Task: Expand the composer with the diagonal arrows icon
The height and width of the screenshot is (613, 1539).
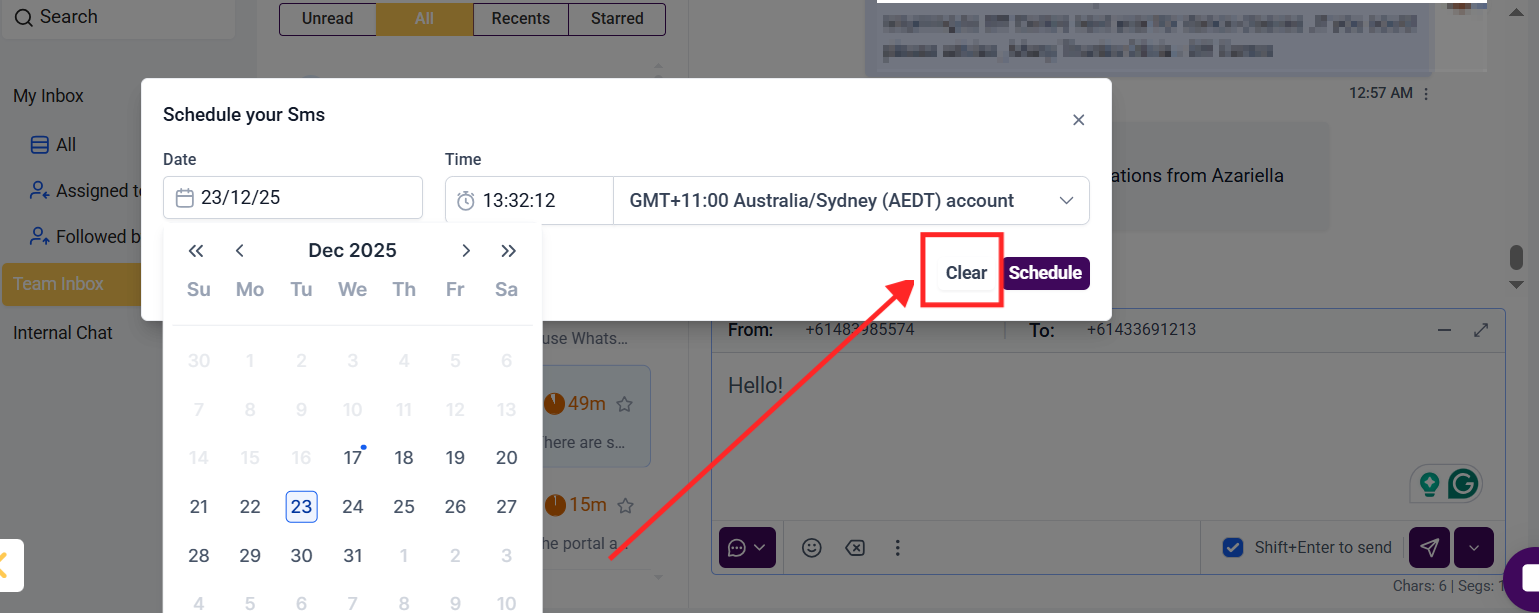Action: pos(1481,330)
